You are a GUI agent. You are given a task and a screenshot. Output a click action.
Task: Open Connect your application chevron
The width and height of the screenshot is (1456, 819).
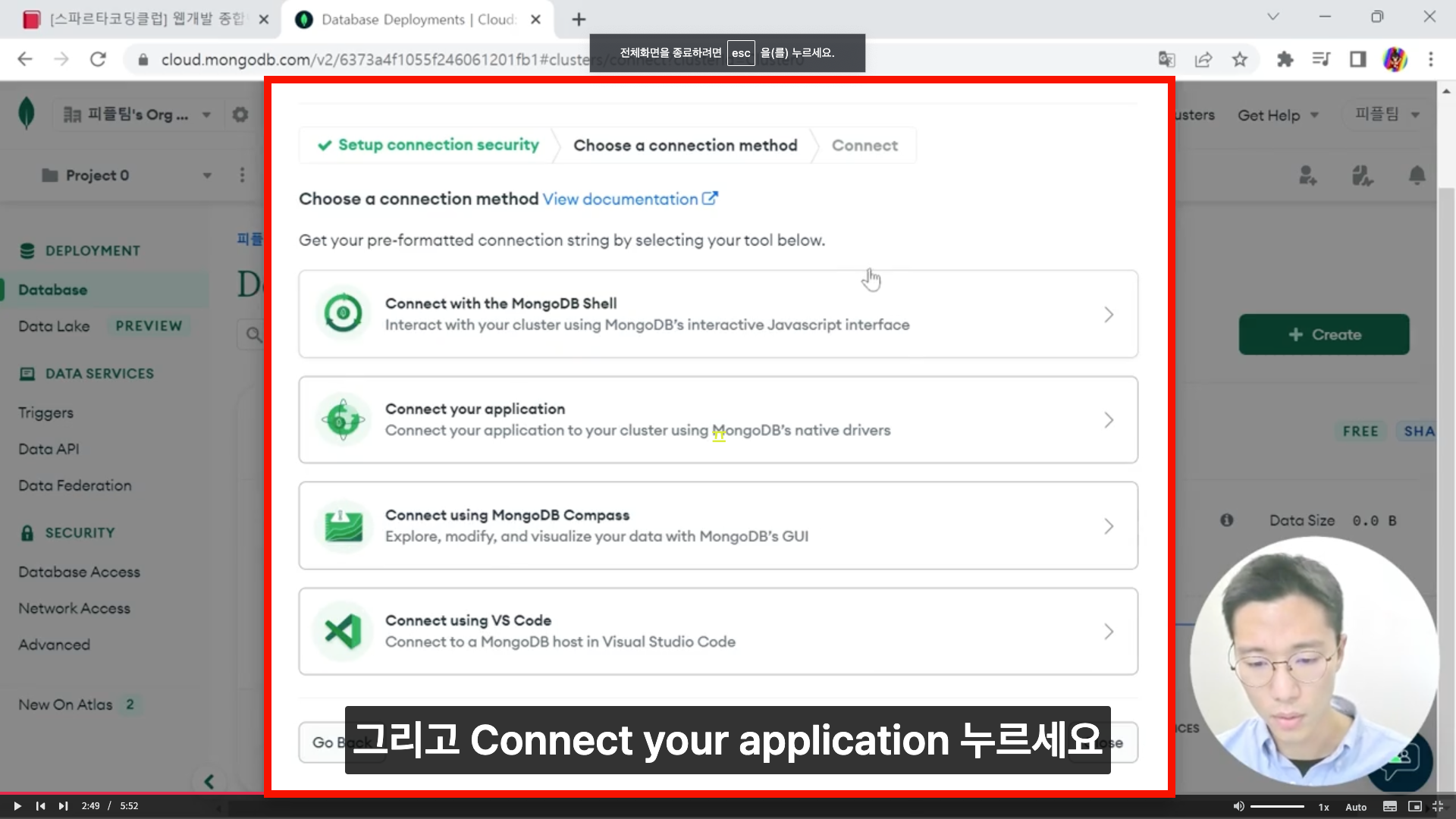tap(1109, 419)
